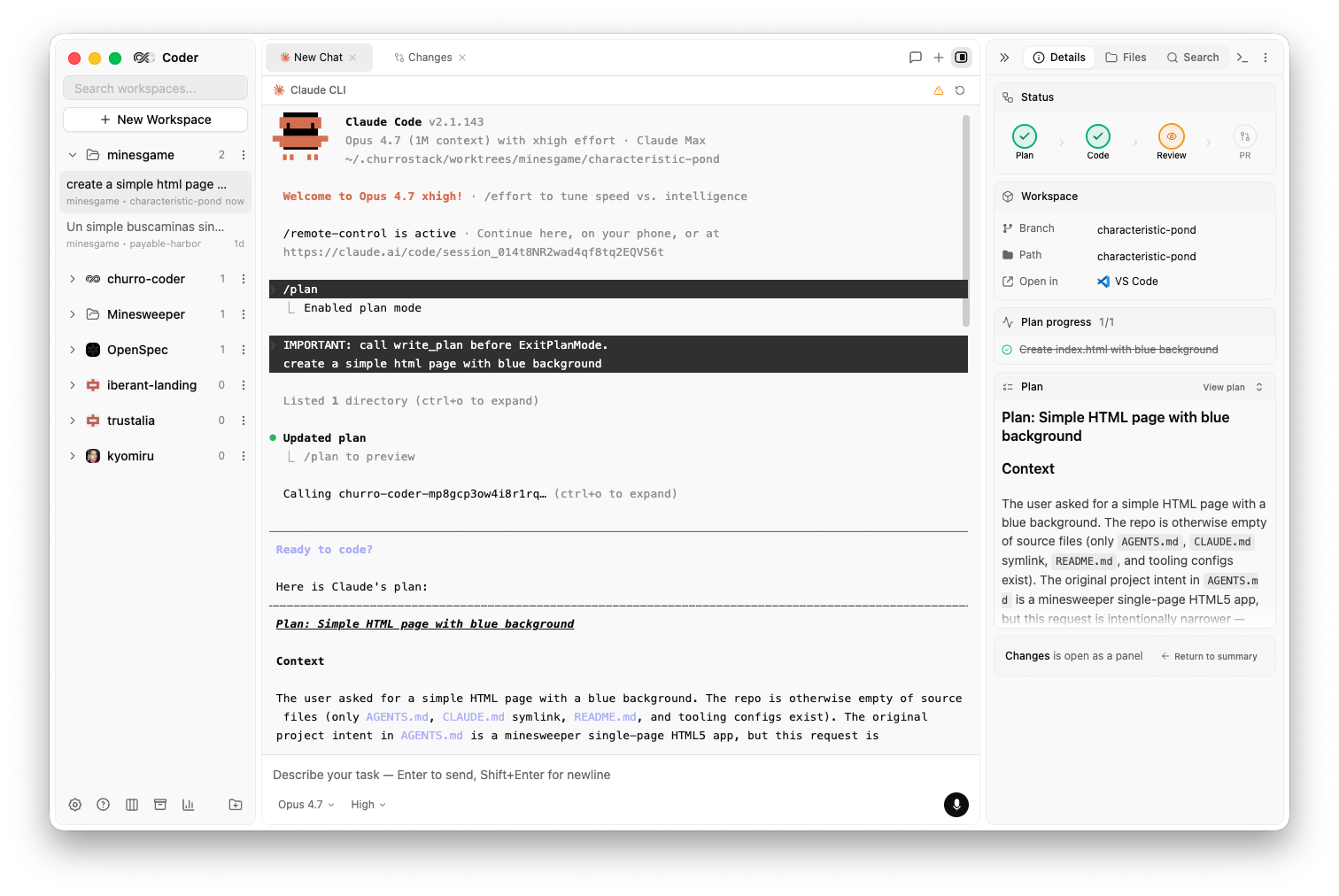Click microphone voice input button
The image size is (1339, 896).
coord(956,805)
